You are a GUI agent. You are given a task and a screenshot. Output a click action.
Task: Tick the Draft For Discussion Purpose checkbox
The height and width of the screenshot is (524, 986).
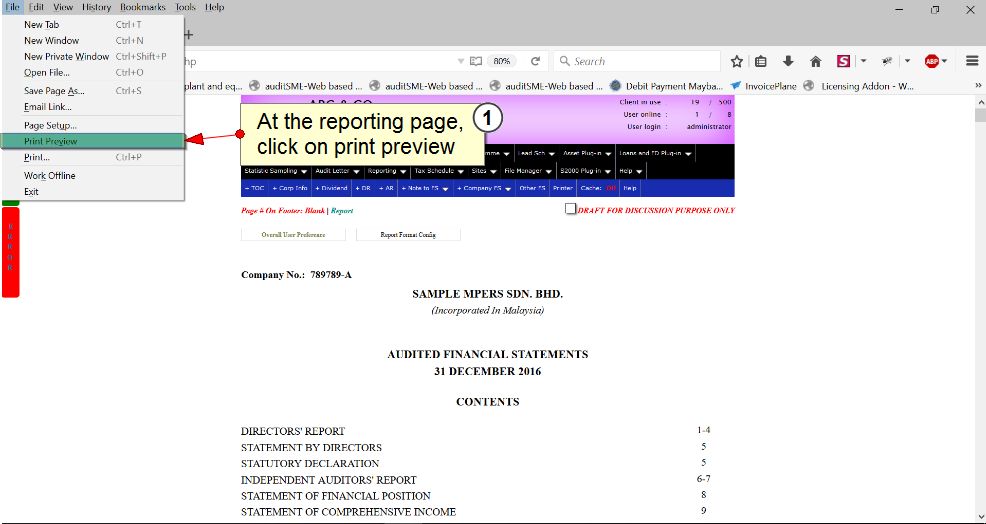pos(570,209)
